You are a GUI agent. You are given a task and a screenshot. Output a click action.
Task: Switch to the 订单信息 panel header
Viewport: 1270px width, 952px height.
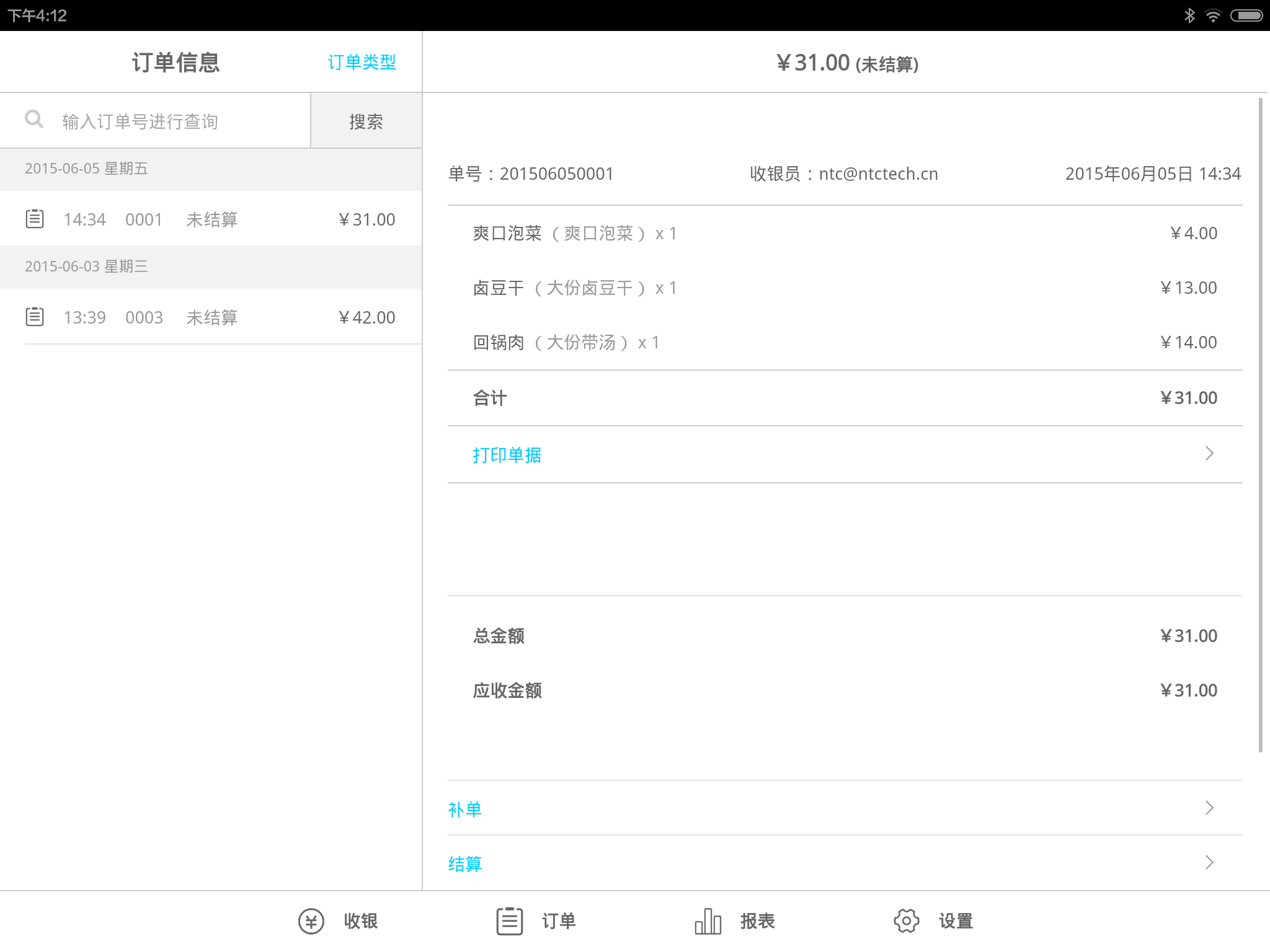175,61
